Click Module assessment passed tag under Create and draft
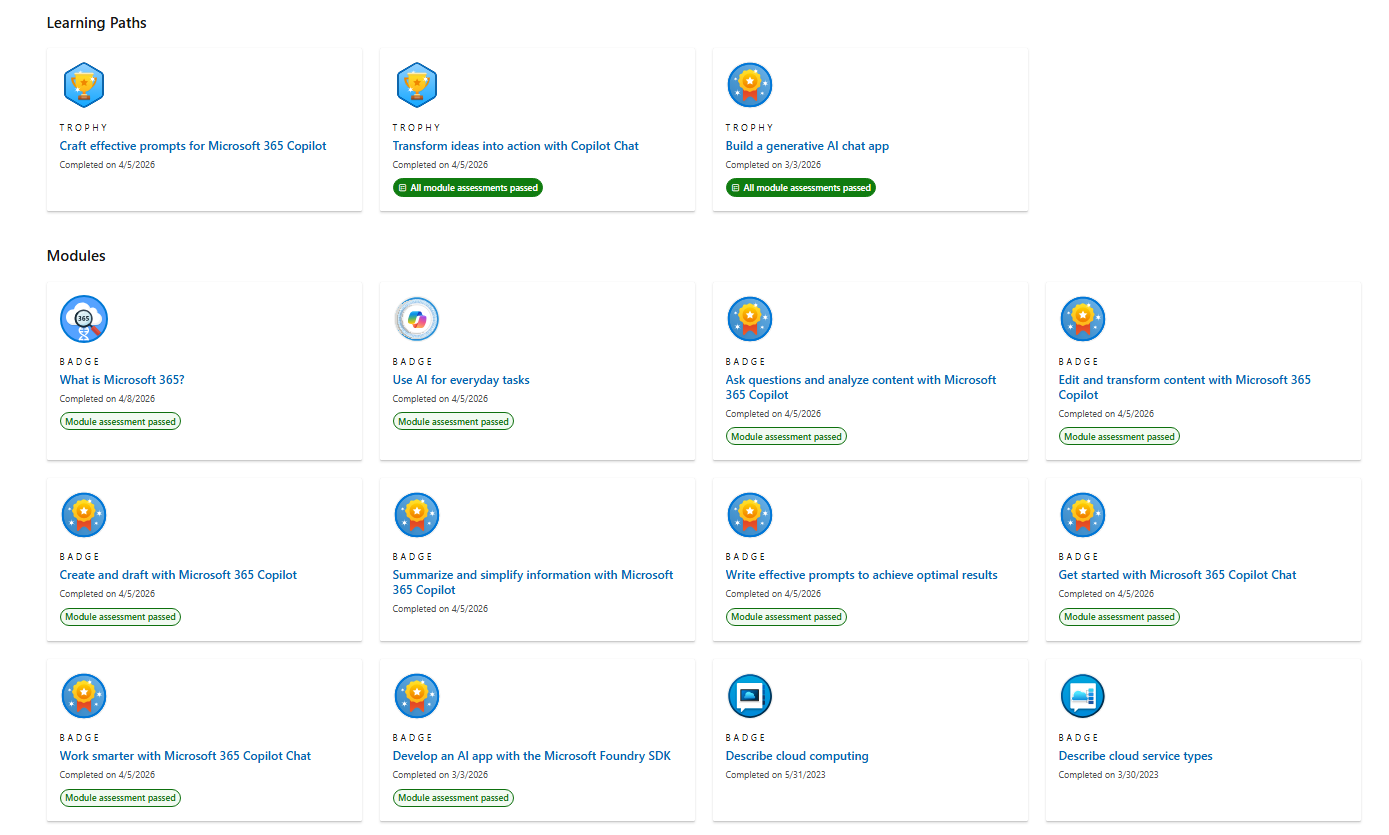 point(120,617)
